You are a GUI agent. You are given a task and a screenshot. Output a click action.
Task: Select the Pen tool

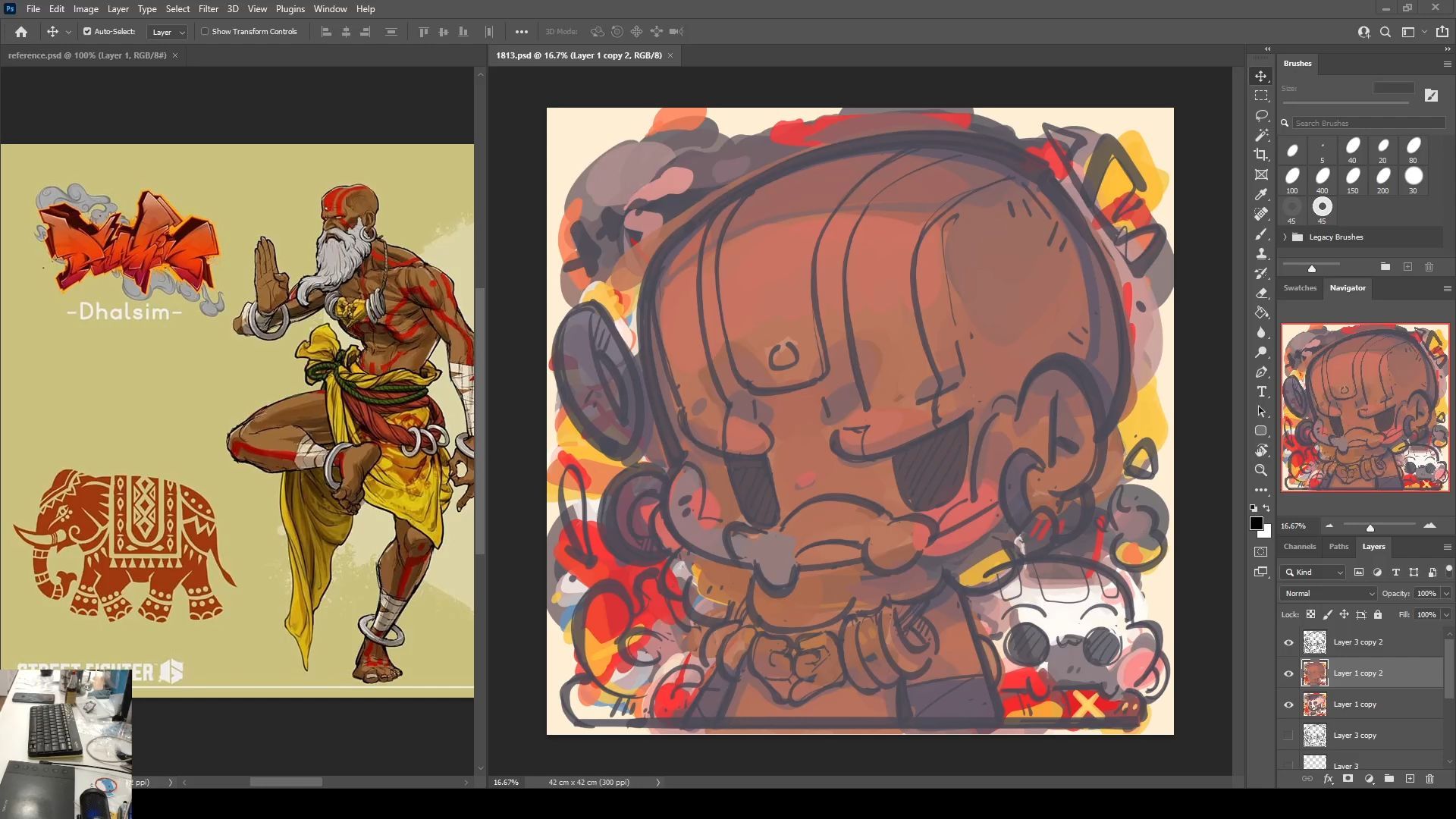point(1261,372)
